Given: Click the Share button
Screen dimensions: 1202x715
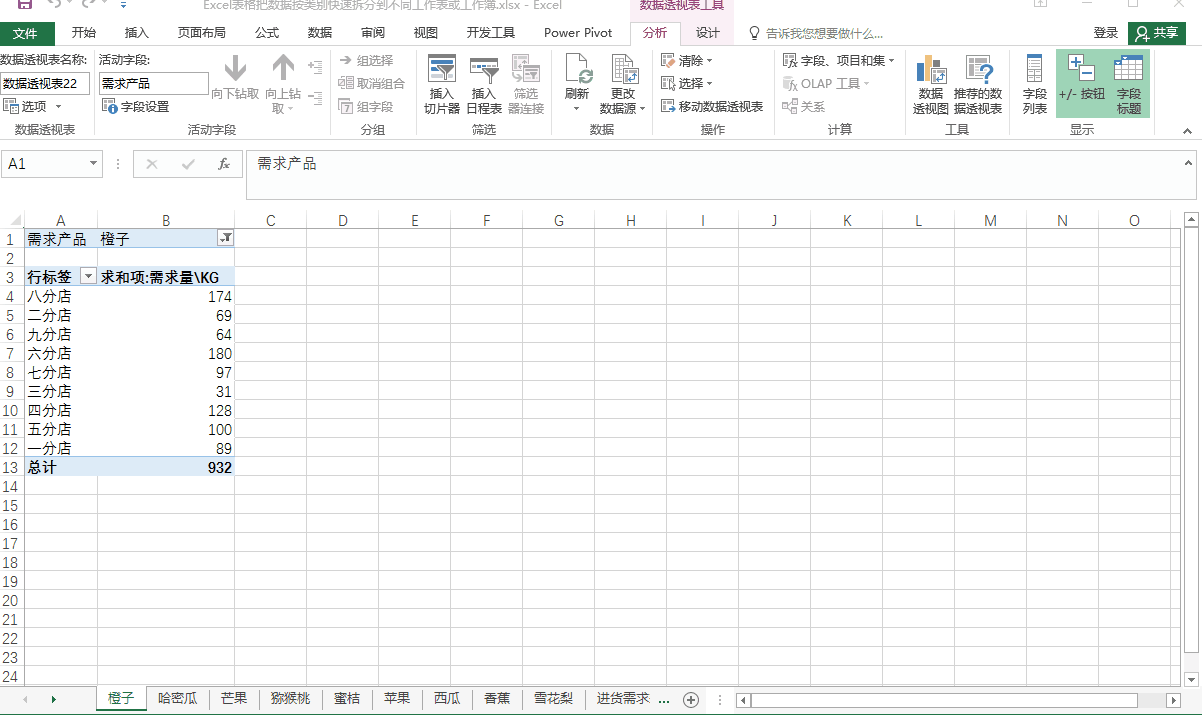Looking at the screenshot, I should point(1157,33).
